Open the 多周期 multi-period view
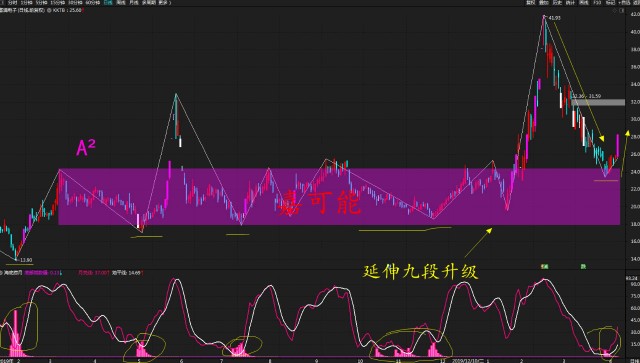 [149, 2]
